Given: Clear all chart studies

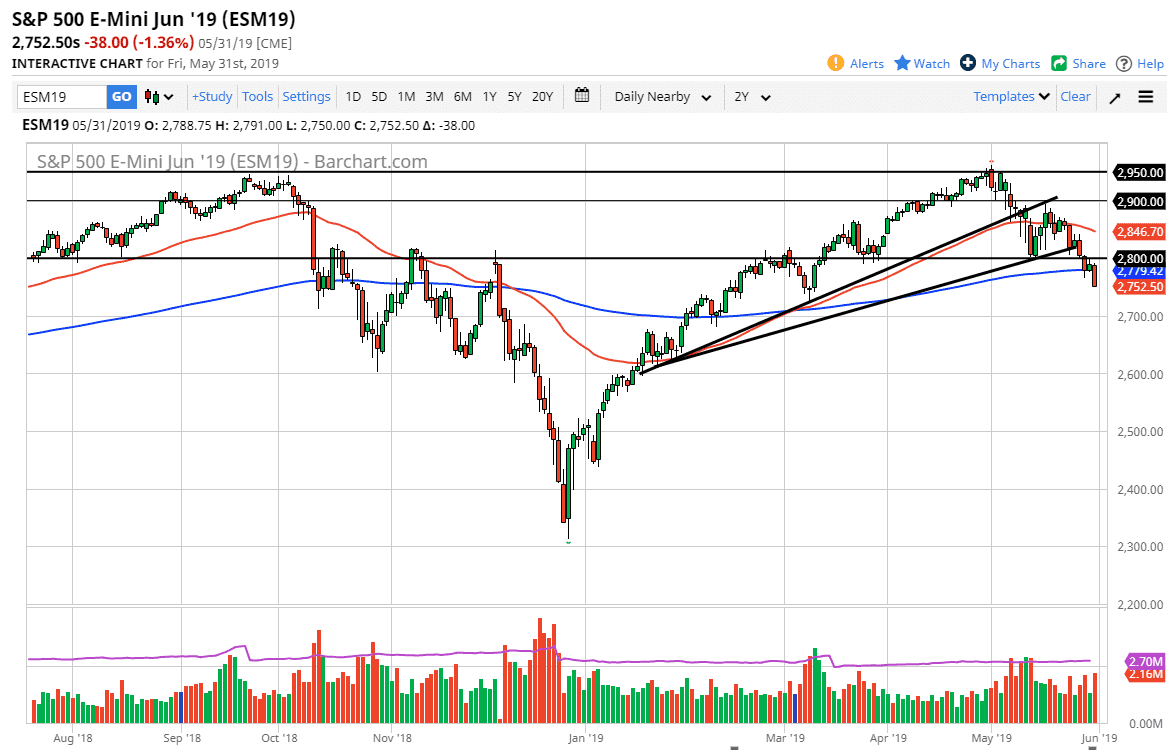Looking at the screenshot, I should point(1075,96).
